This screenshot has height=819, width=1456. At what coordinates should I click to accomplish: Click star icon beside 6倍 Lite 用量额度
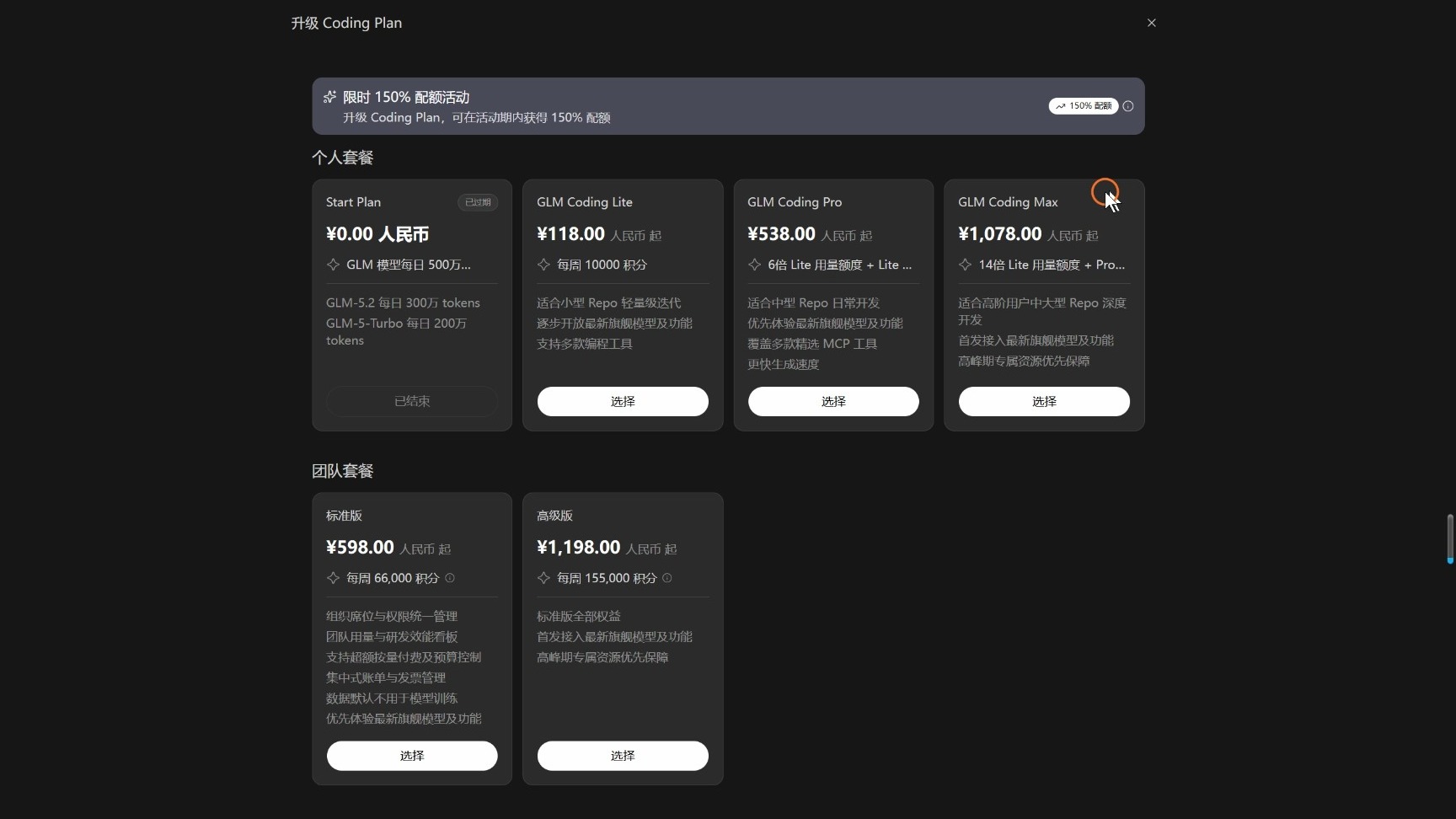754,265
